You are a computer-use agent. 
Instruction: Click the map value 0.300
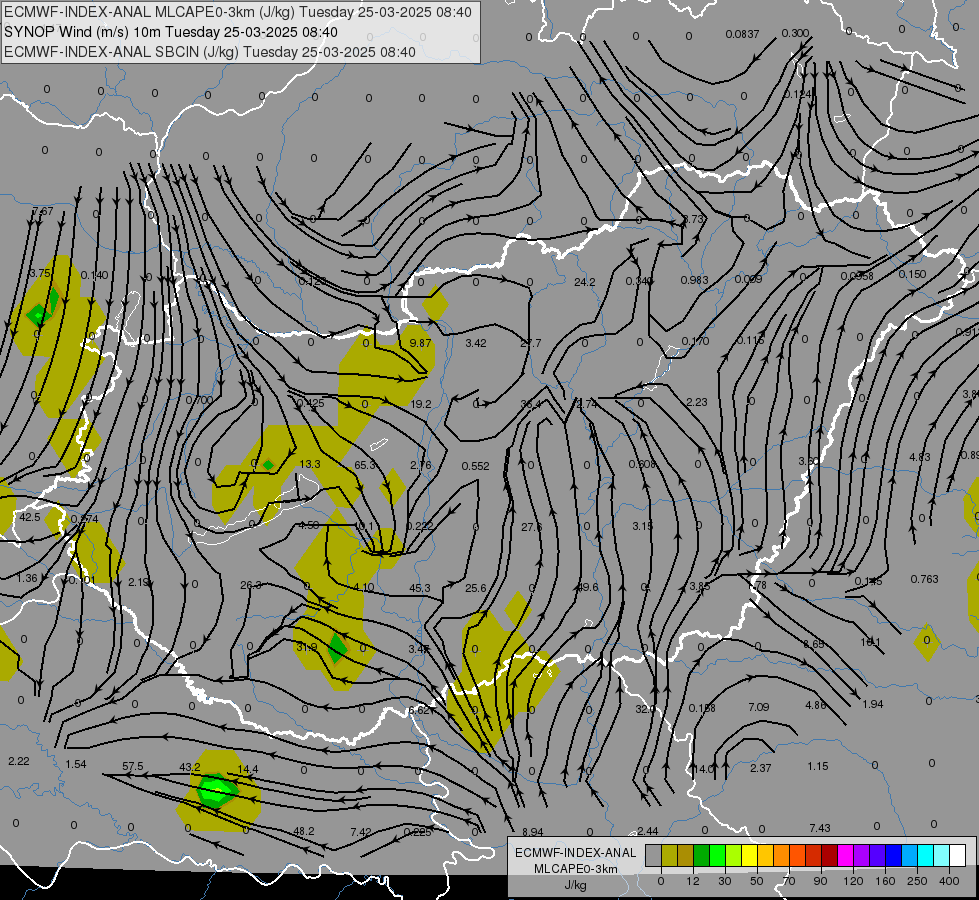tap(795, 33)
